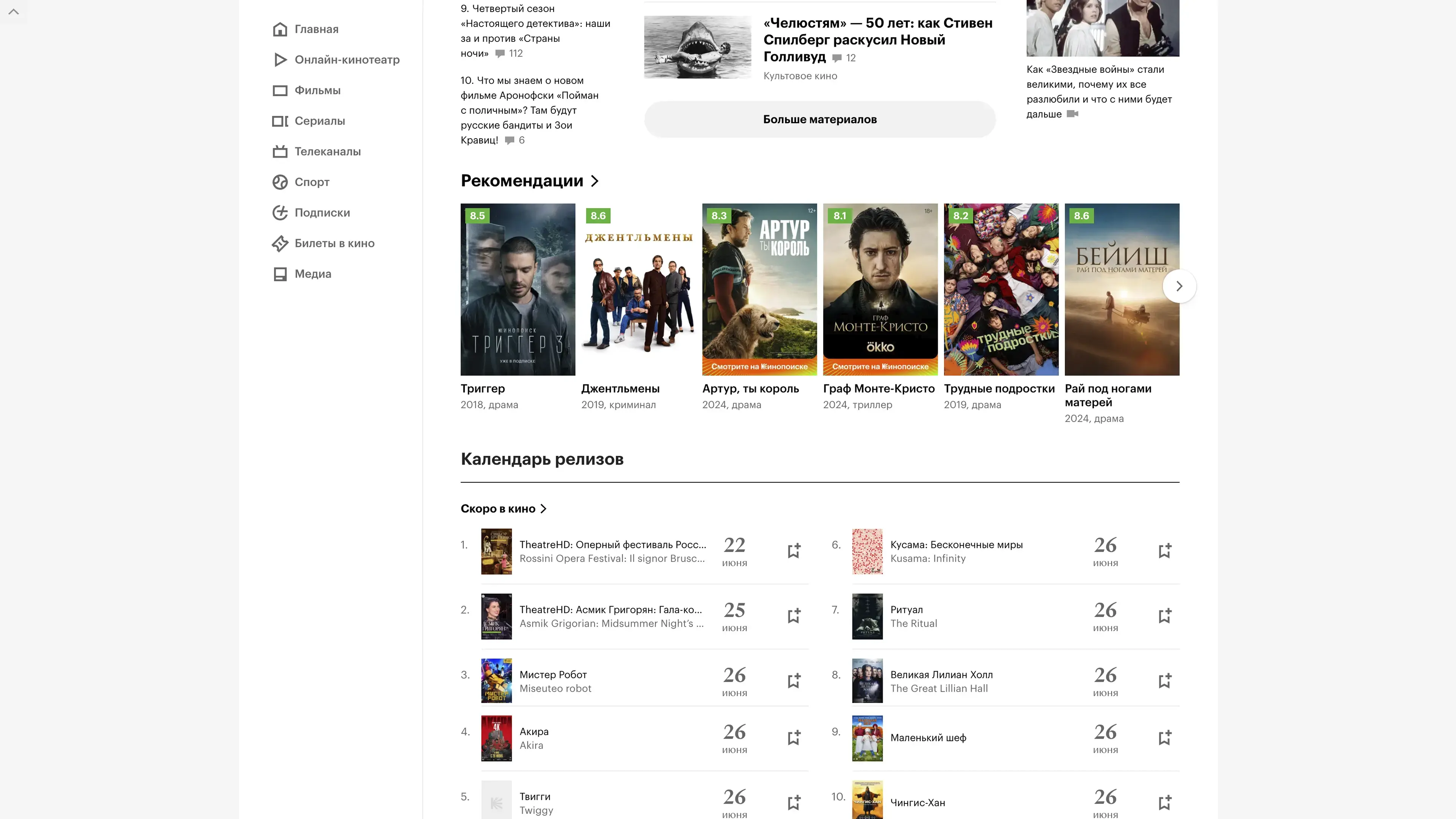Click the Сериалы sidebar icon
The width and height of the screenshot is (1456, 819).
point(280,121)
